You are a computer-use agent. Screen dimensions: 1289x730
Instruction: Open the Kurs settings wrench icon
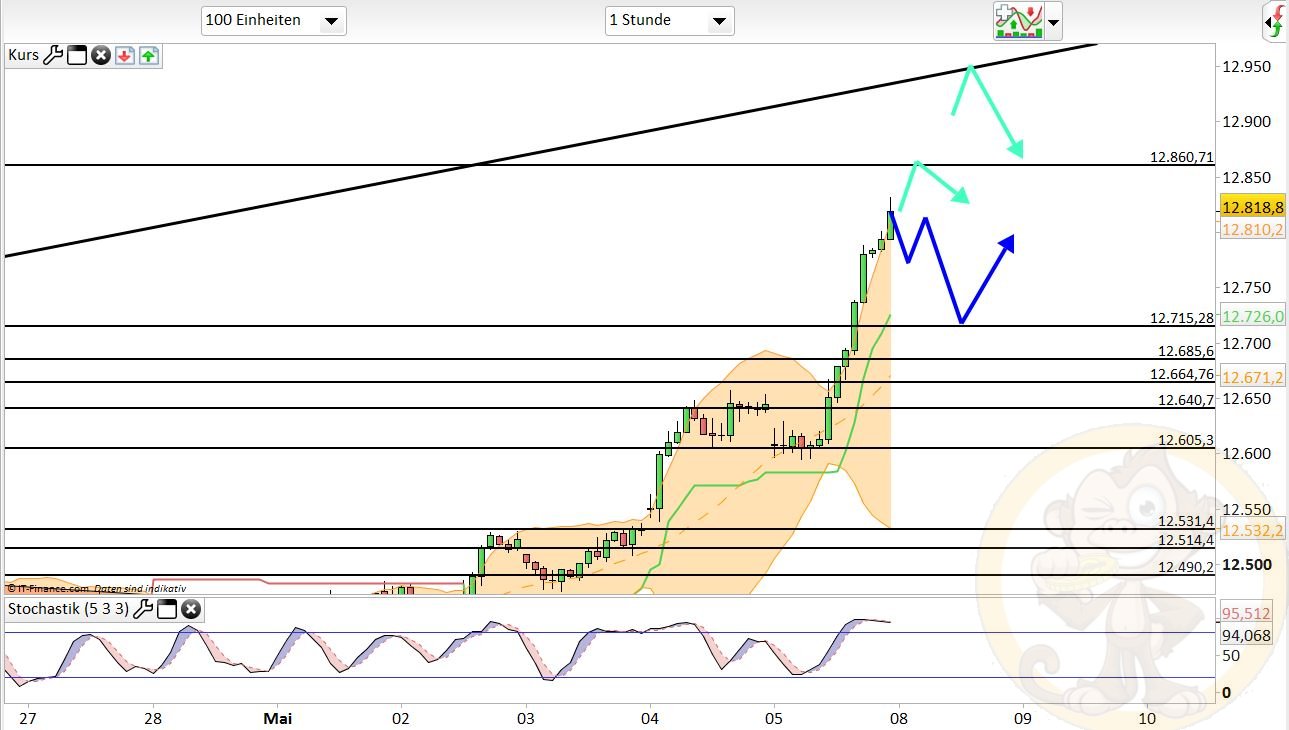coord(53,55)
